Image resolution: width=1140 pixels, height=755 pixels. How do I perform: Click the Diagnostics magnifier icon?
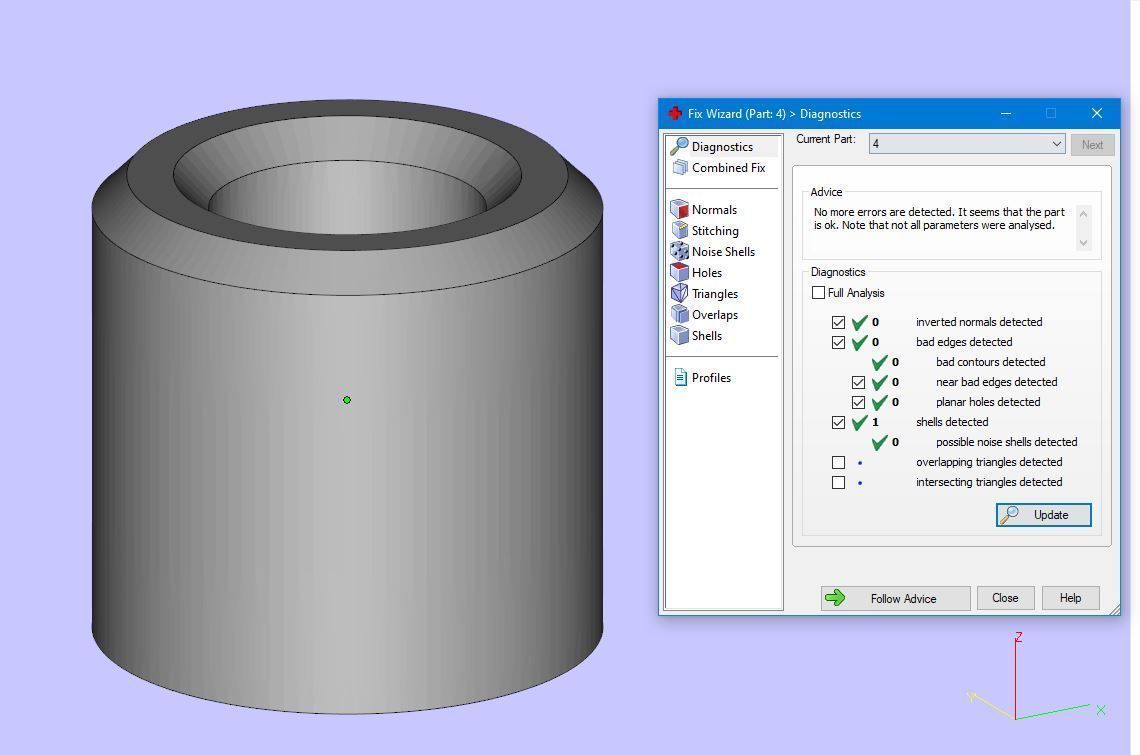coord(679,146)
